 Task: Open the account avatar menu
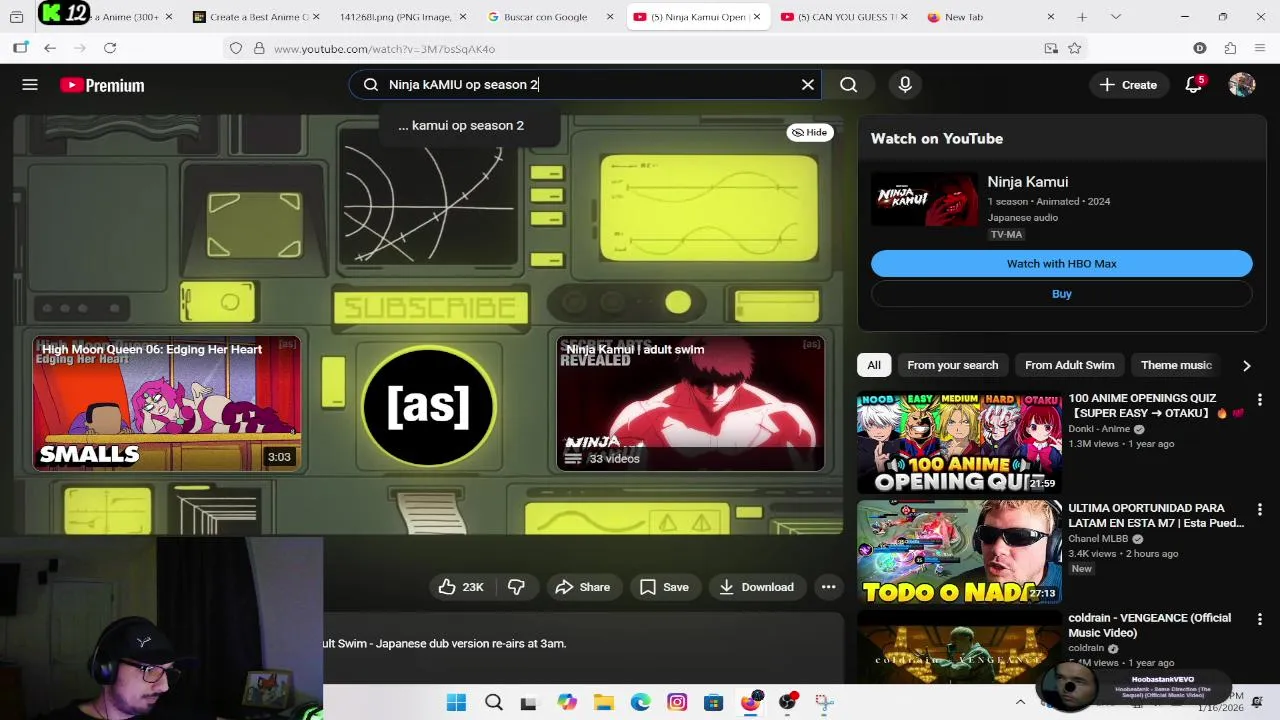1242,85
